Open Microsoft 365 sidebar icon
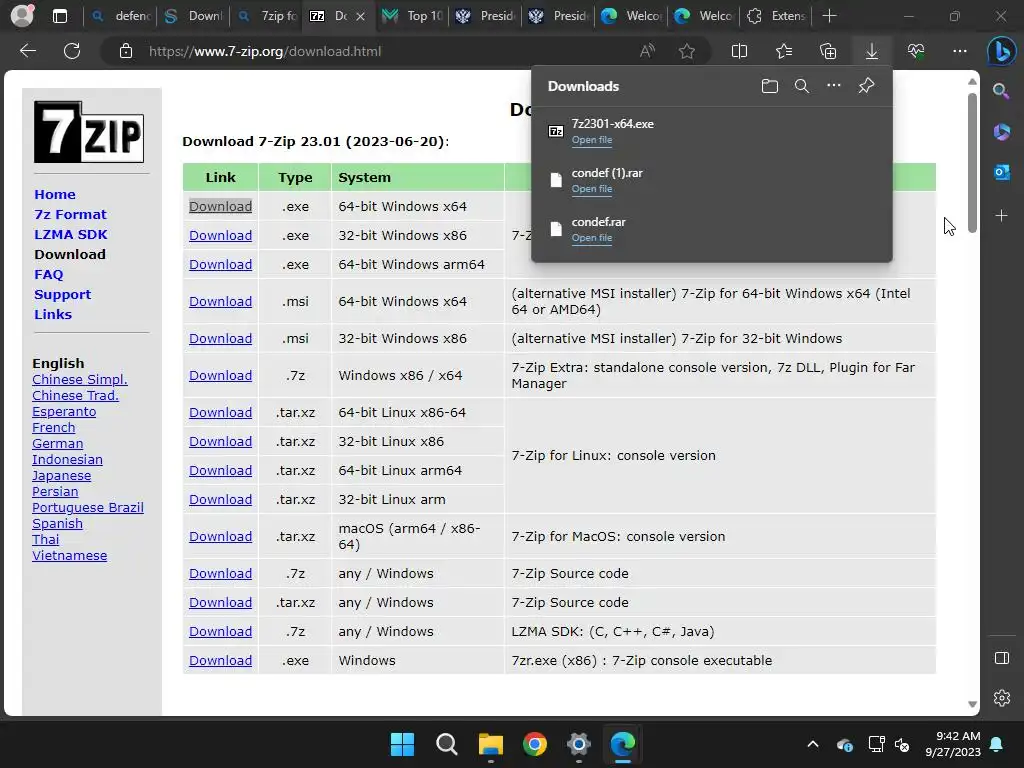Viewport: 1024px width, 768px height. (x=1001, y=132)
